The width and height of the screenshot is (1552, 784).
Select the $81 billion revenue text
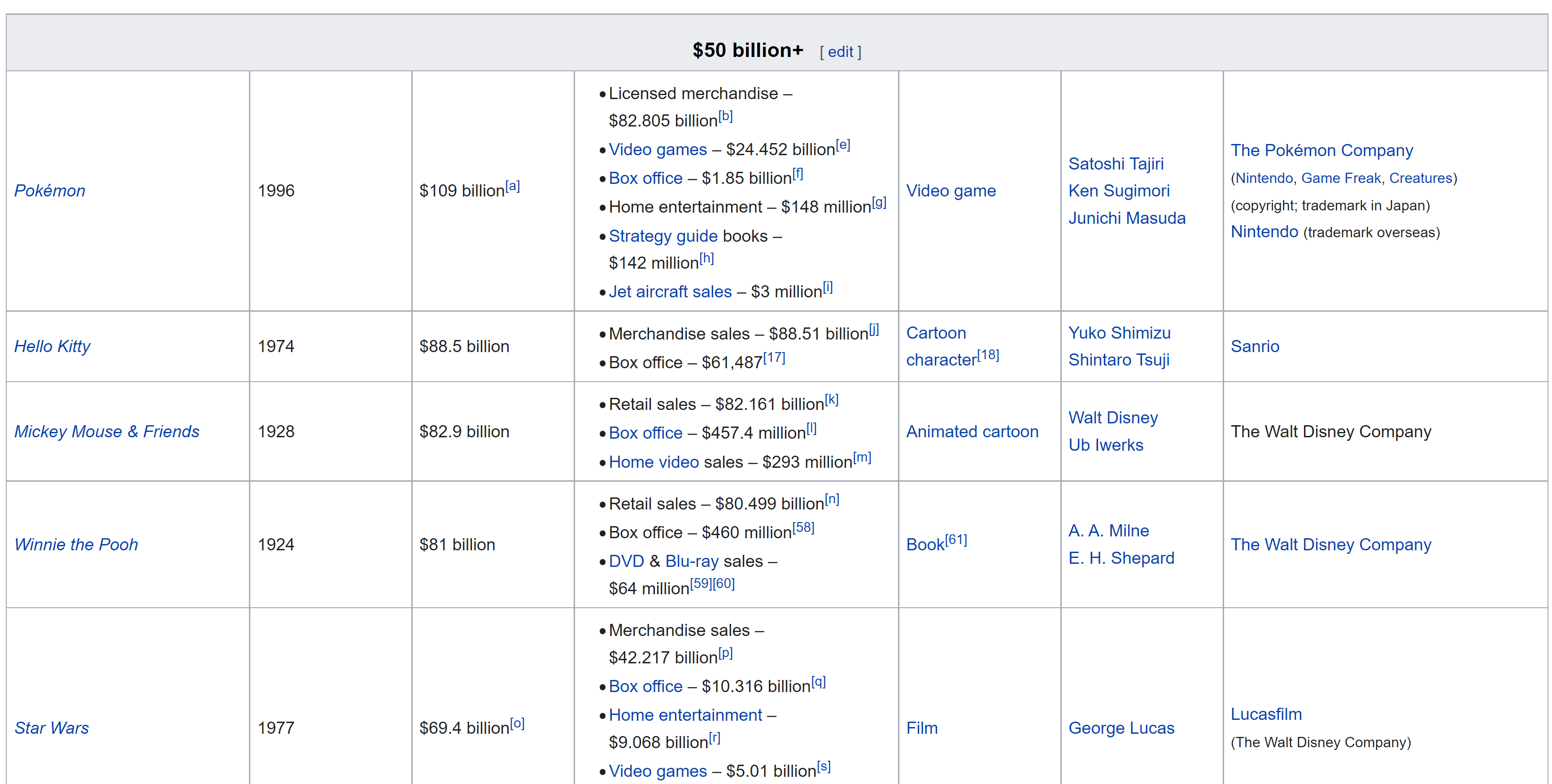(x=457, y=544)
